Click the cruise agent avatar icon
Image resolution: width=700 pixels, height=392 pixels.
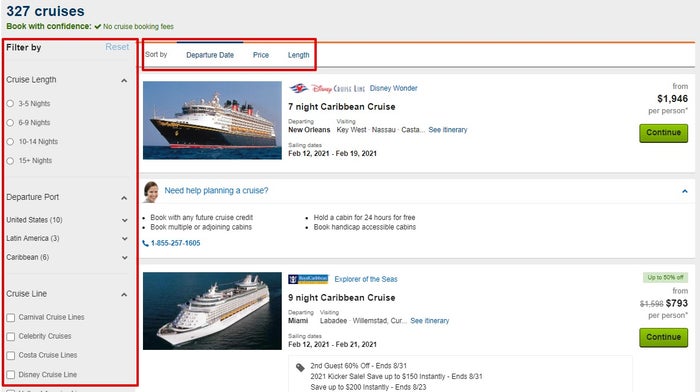tap(151, 192)
